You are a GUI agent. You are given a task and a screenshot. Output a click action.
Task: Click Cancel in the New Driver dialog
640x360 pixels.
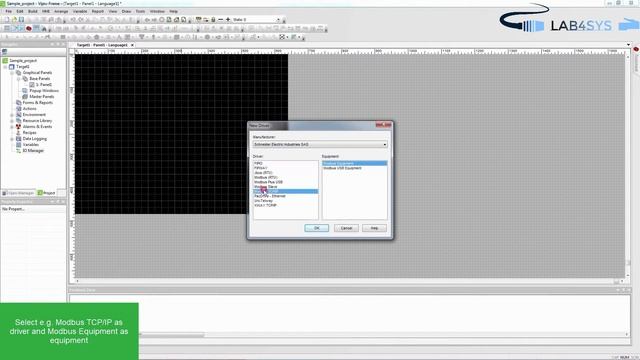tap(346, 228)
